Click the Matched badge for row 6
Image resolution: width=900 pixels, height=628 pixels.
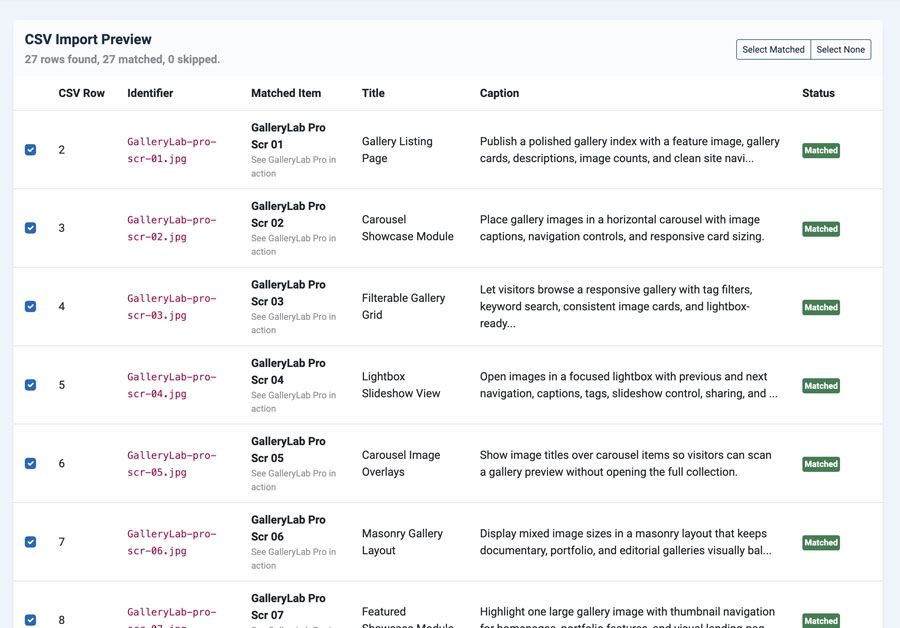(x=821, y=464)
